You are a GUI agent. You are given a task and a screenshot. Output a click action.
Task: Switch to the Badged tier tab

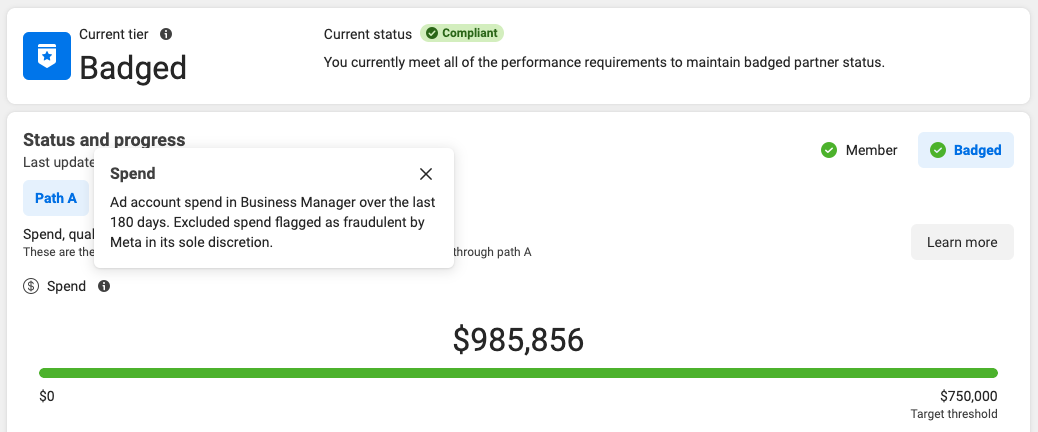tap(965, 150)
